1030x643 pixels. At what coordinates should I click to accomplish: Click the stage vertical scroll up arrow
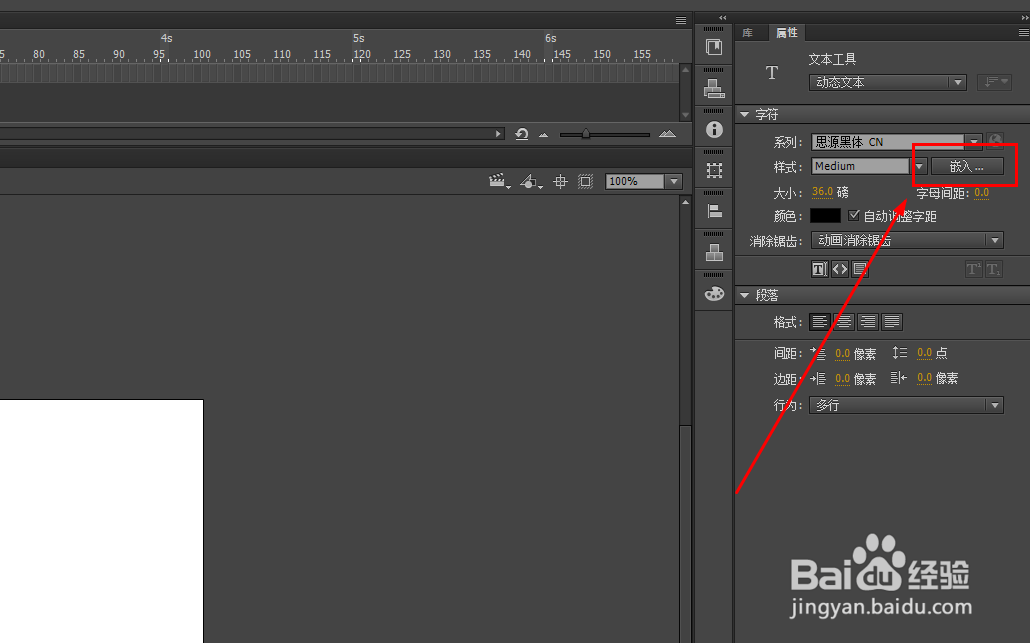[x=686, y=202]
